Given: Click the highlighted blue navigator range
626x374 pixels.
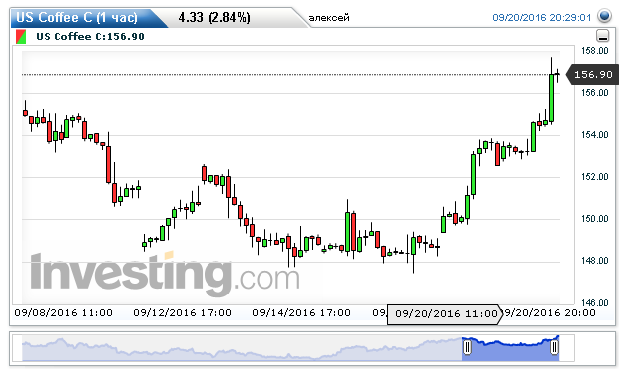Looking at the screenshot, I should (x=511, y=349).
